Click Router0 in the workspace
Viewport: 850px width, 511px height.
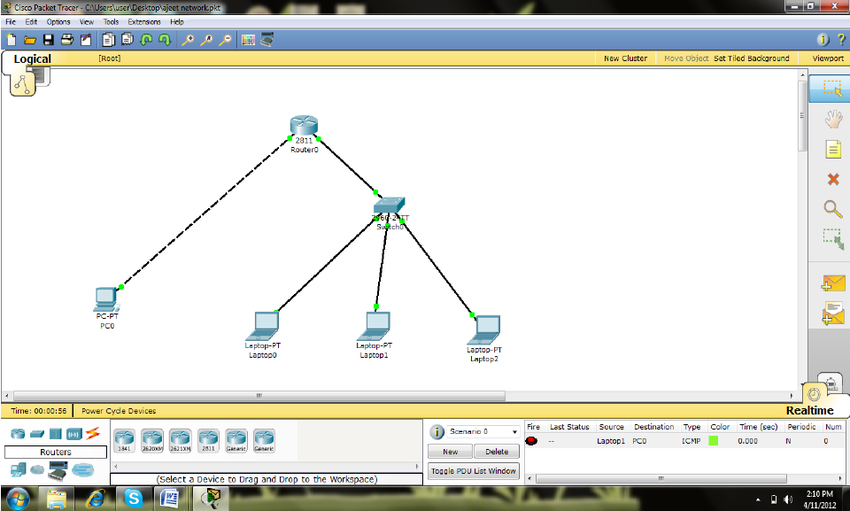coord(304,126)
